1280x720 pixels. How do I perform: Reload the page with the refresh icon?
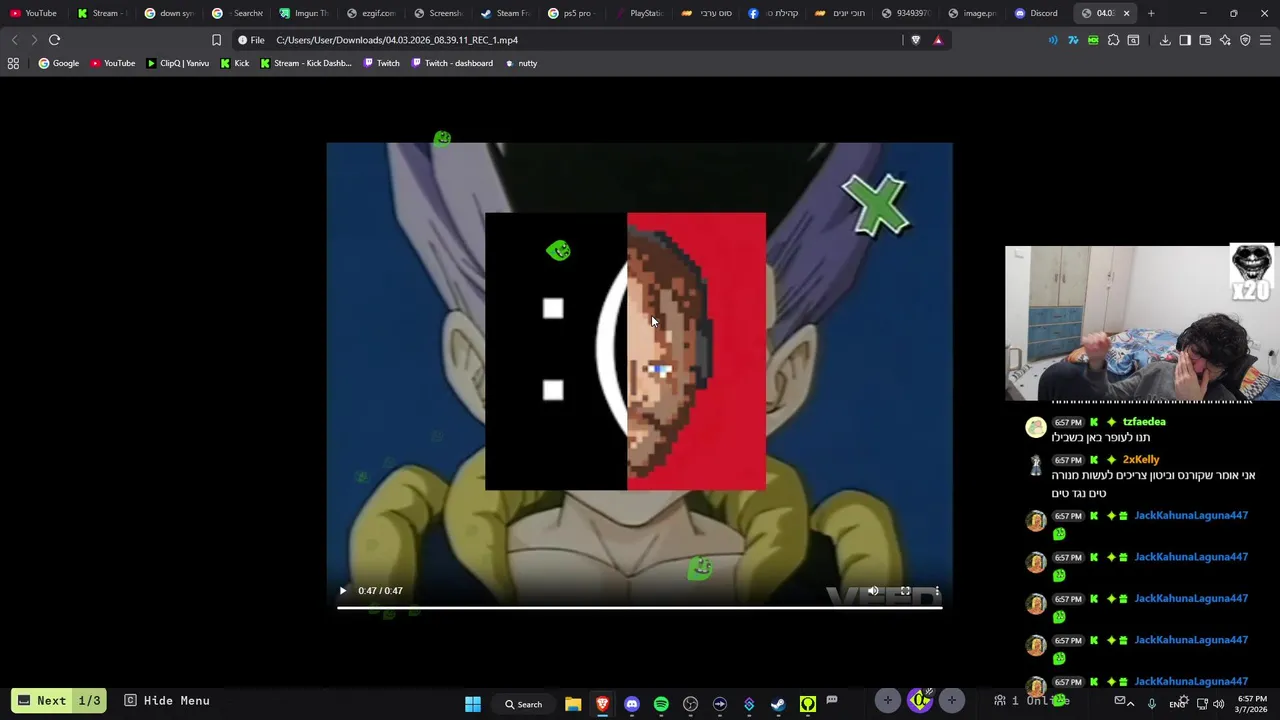(54, 40)
